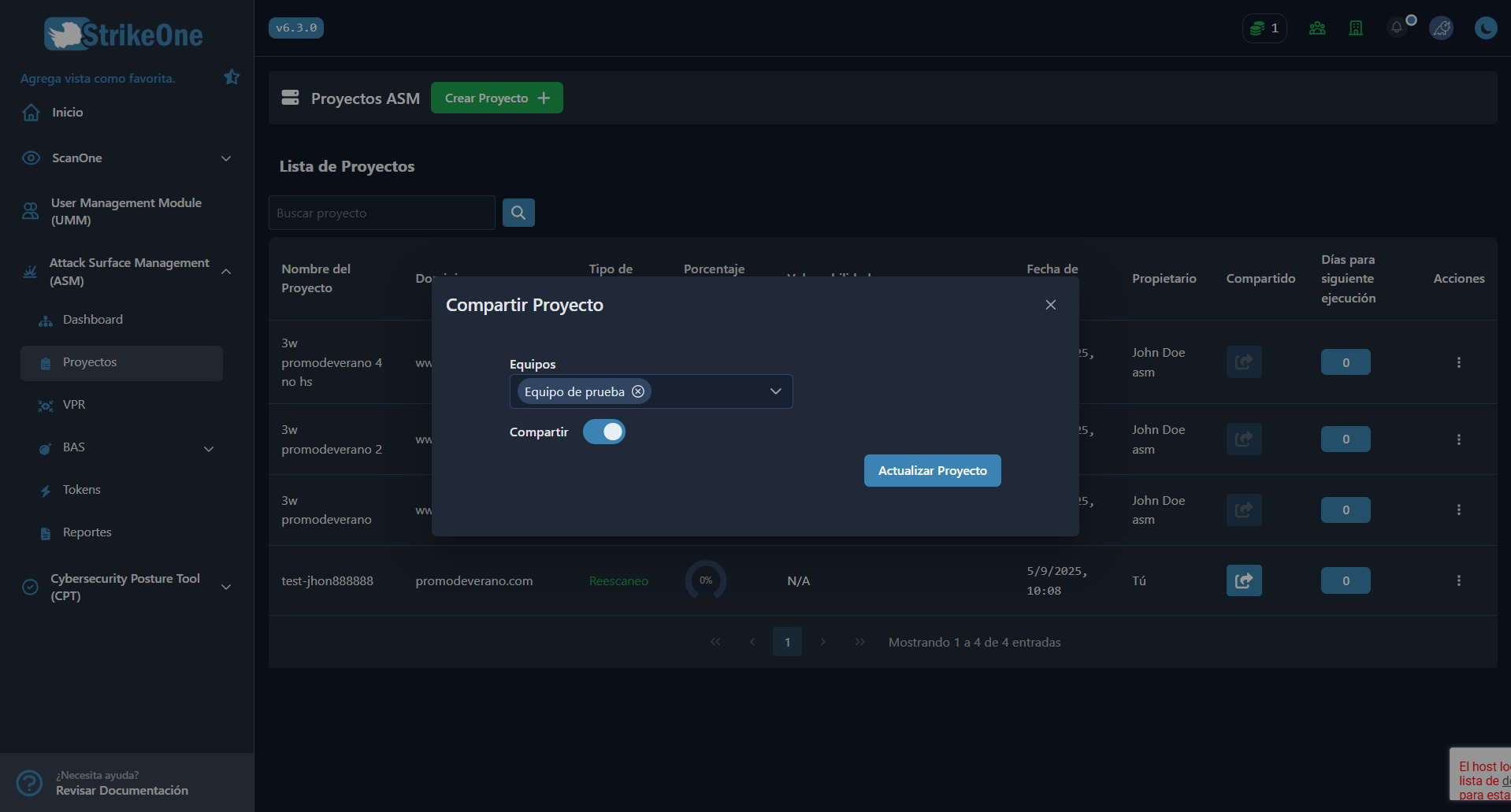Click Crear Proyecto button

pyautogui.click(x=497, y=98)
